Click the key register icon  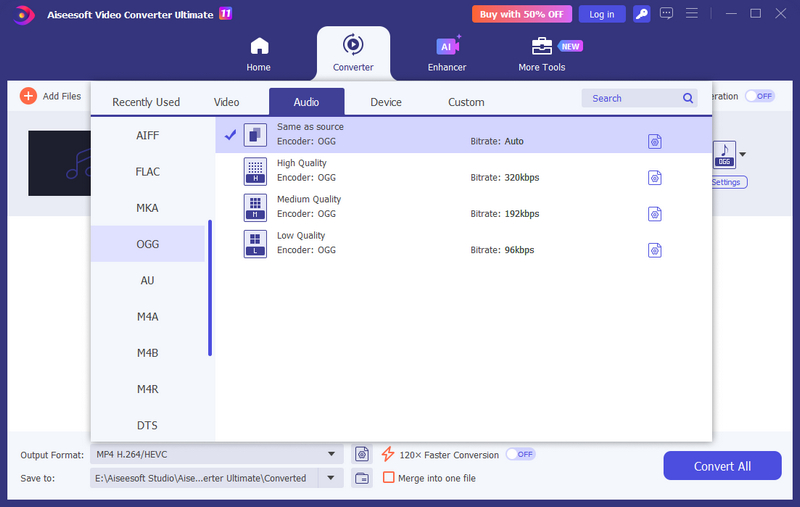click(x=641, y=14)
